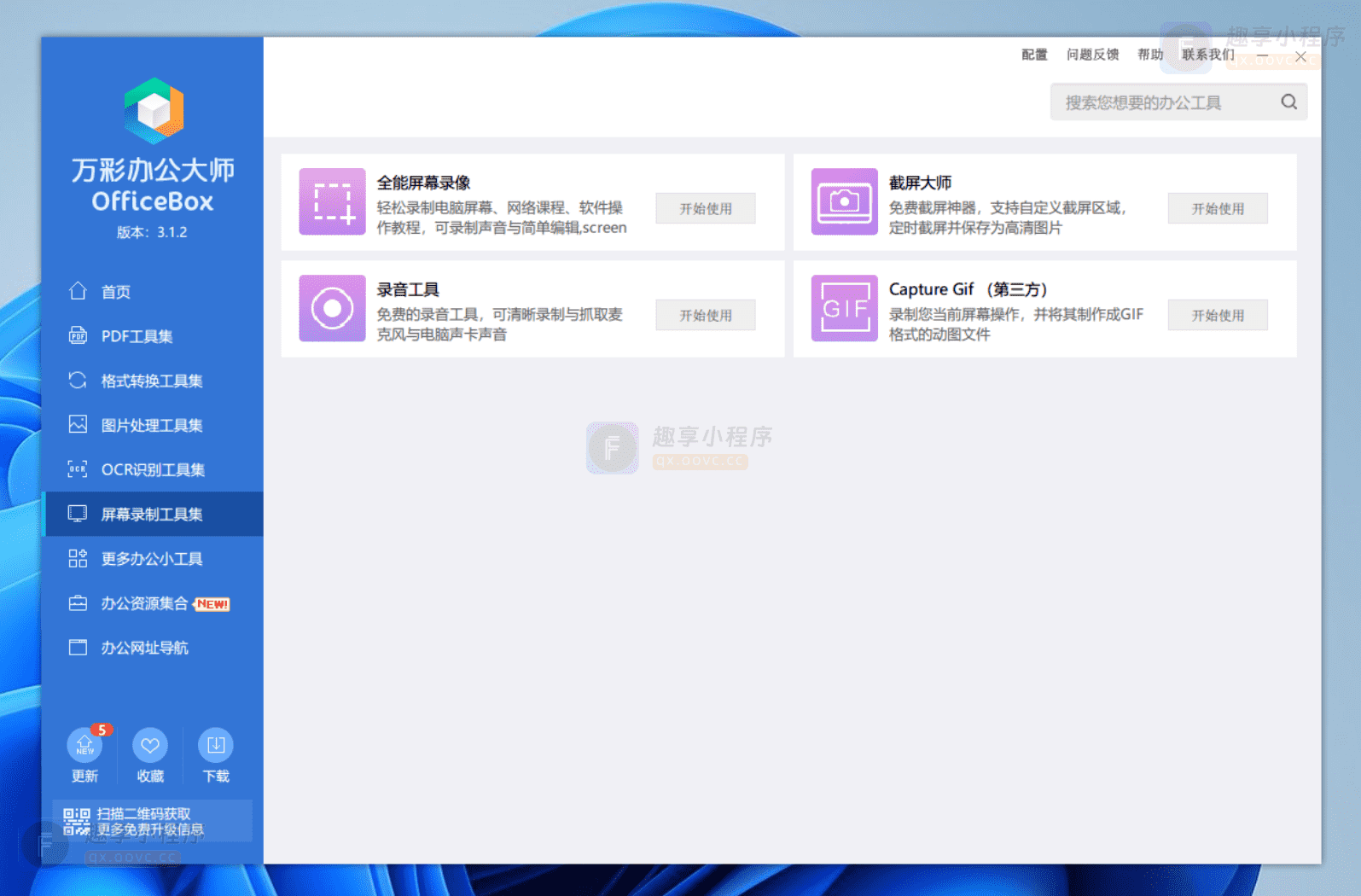The image size is (1361, 896).
Task: Start using 录音工具 via 开始使用
Action: 706,315
